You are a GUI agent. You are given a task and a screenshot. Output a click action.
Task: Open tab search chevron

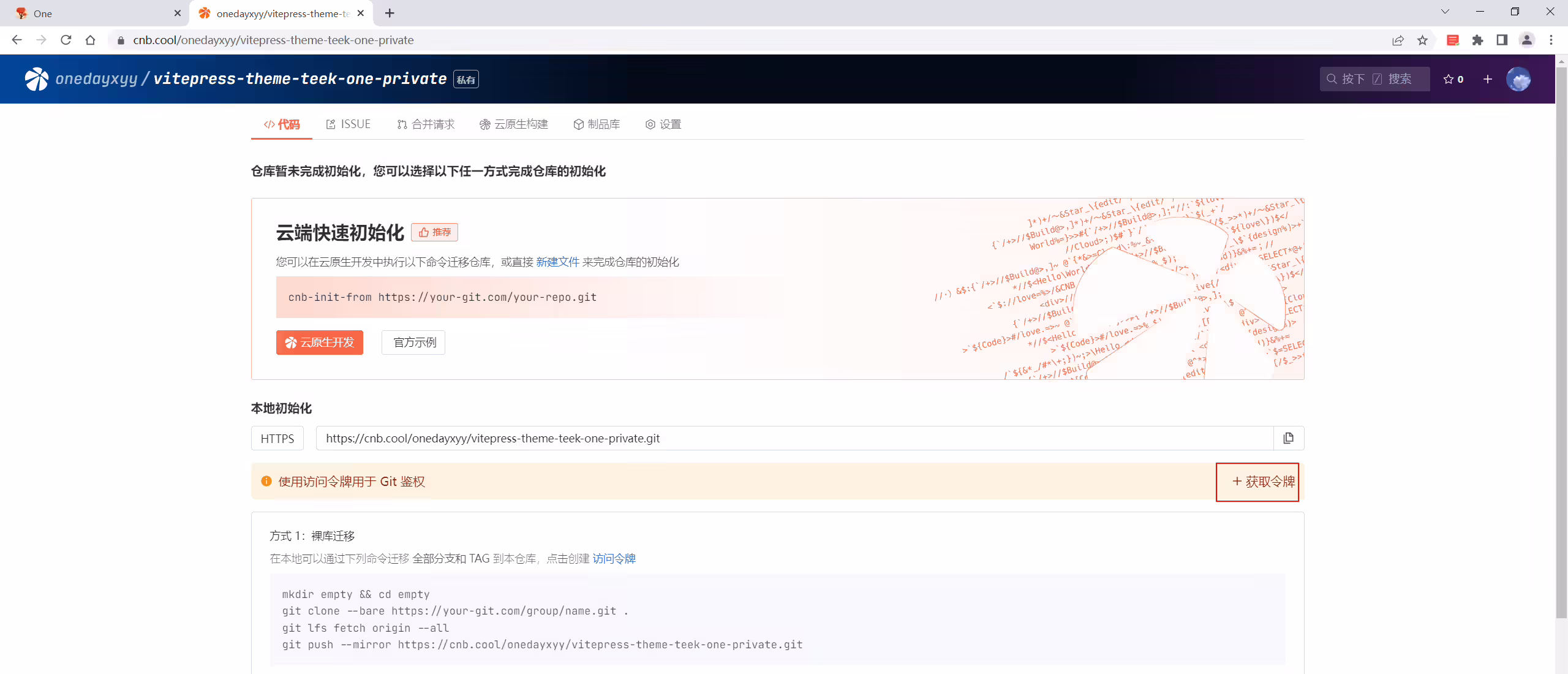[x=1445, y=12]
